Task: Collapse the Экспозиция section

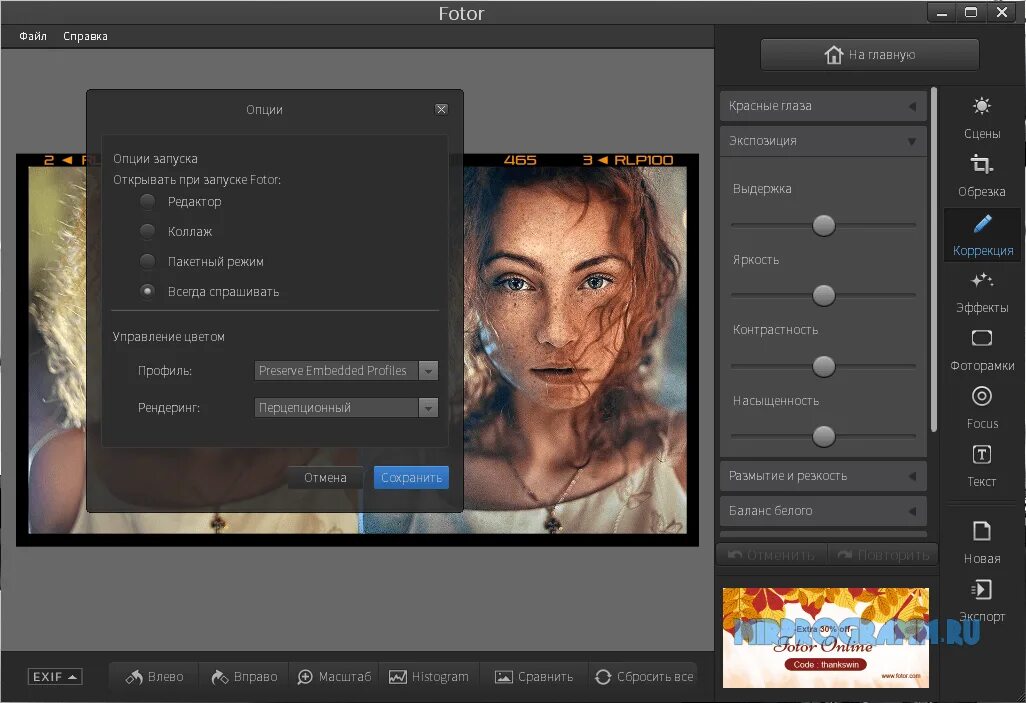Action: (823, 141)
